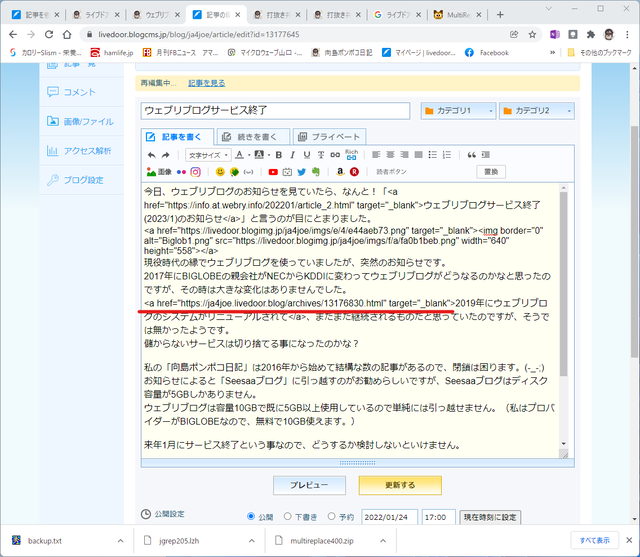Screen dimensions: 640x557
Task: Insert a Rich link
Action: click(351, 155)
